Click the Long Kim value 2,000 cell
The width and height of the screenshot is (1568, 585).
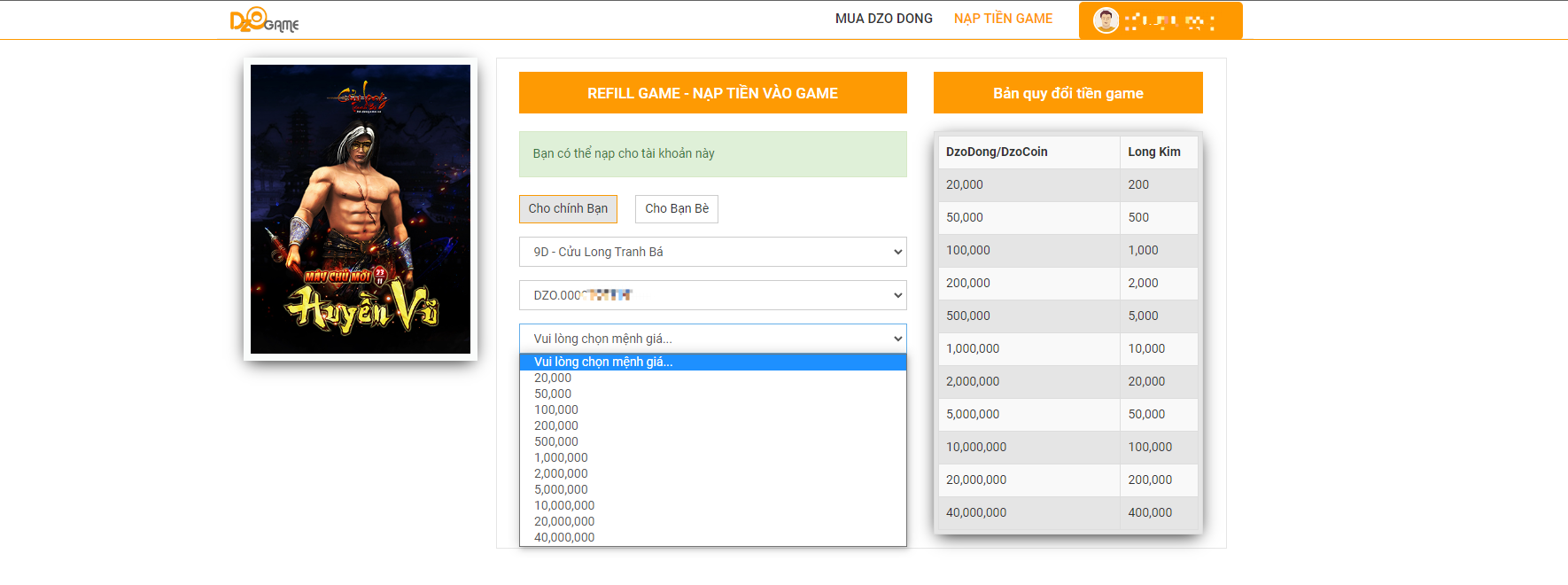(1160, 283)
